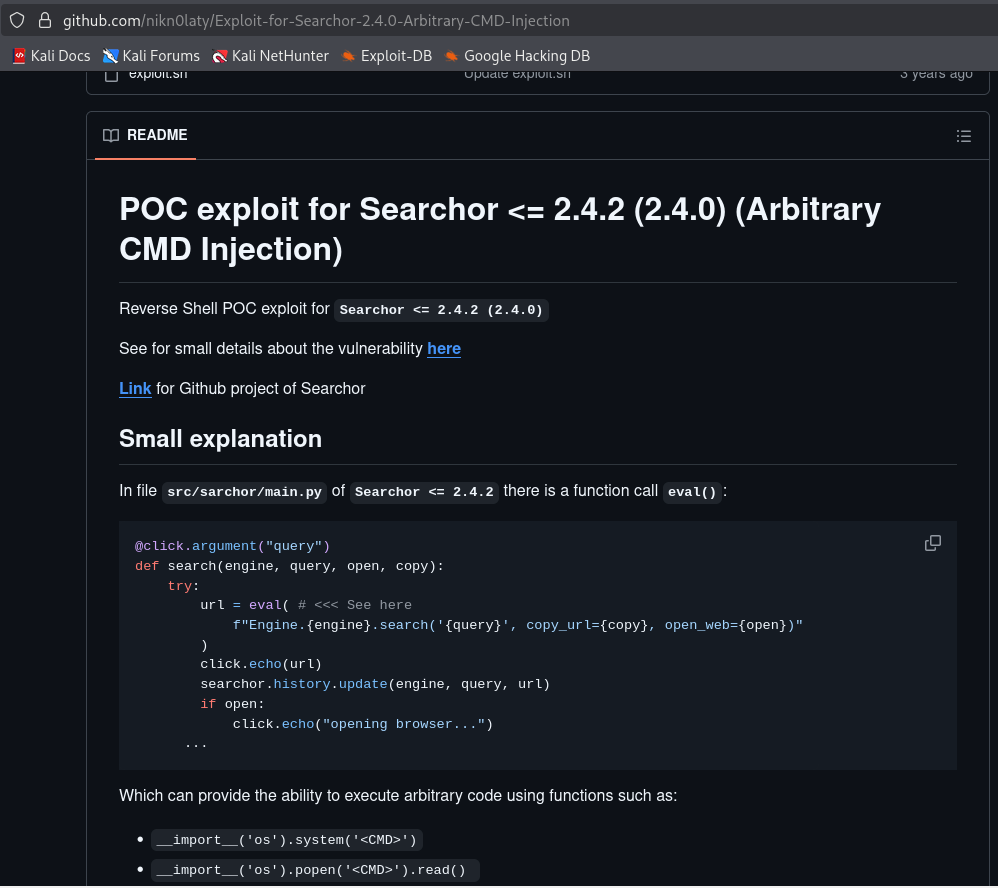The image size is (998, 888).
Task: Click 'Which can provide the ability' paragraph
Action: (x=398, y=796)
